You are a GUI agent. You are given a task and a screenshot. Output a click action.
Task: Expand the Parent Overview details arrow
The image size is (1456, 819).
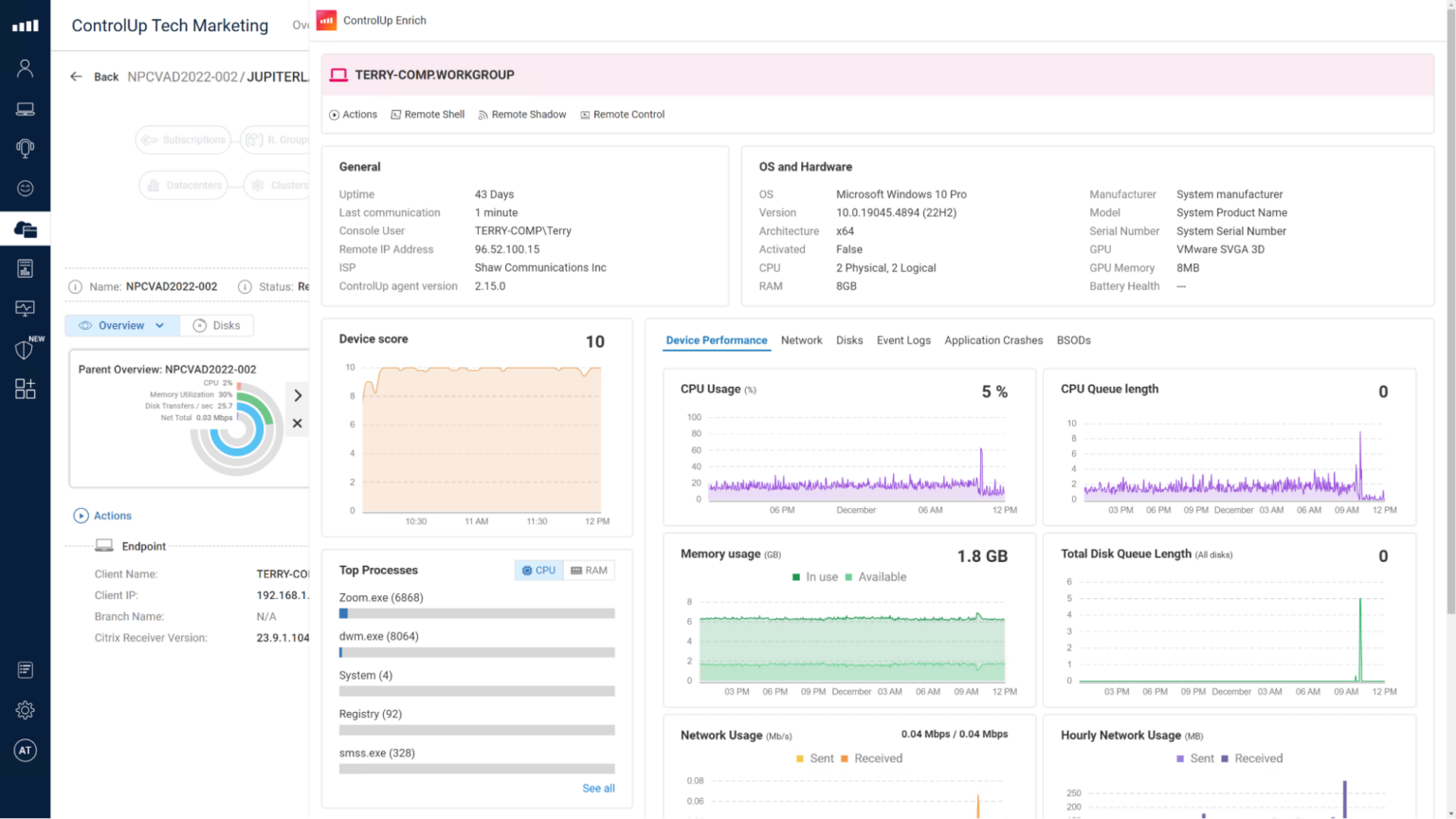[297, 395]
